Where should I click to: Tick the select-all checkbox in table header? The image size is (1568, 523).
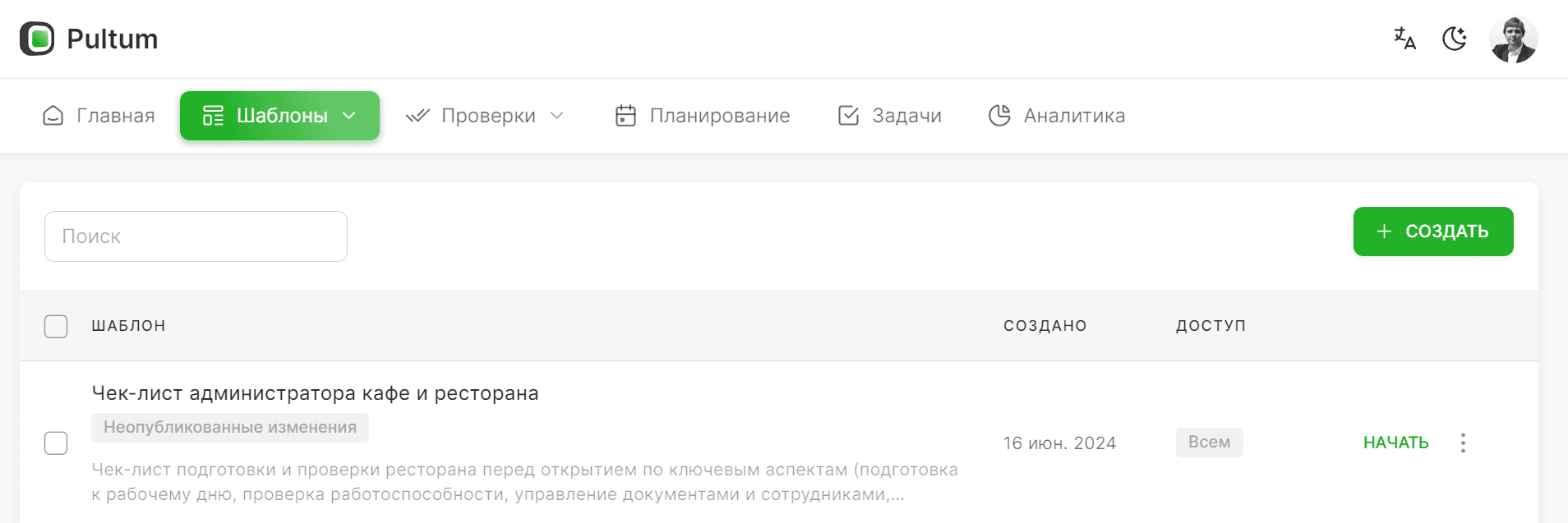[x=56, y=326]
